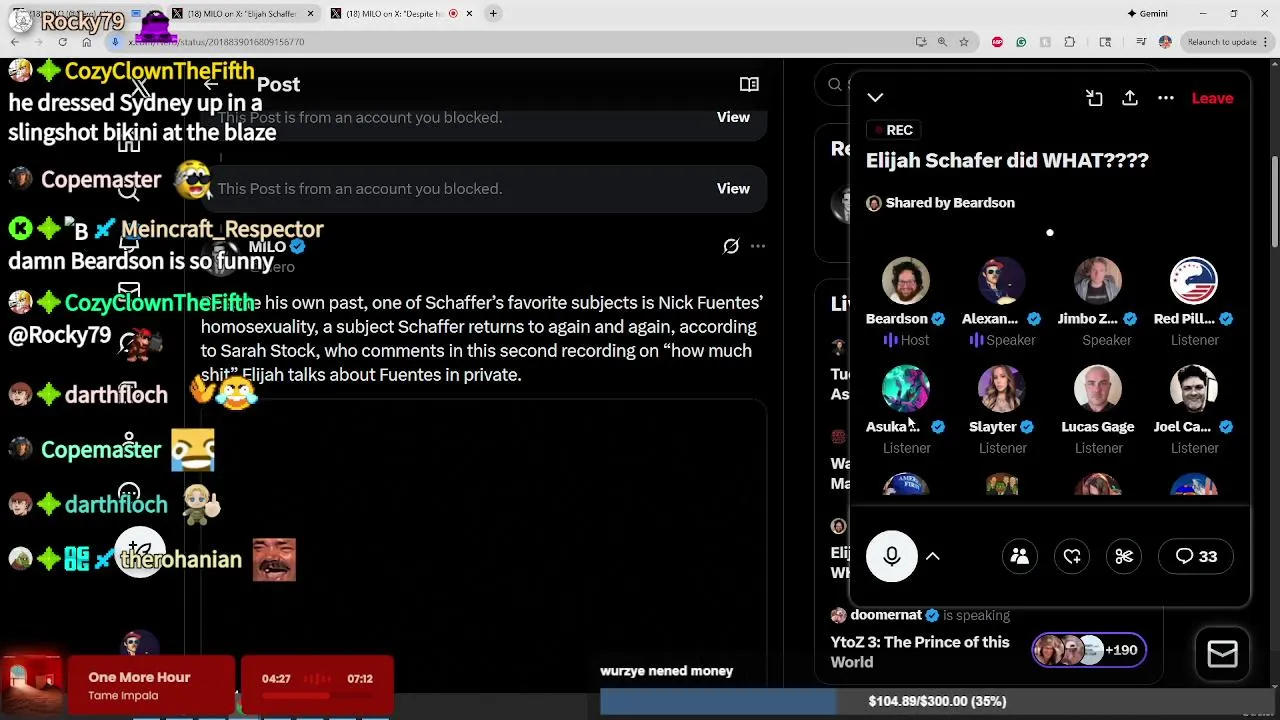Open the Space comments showing 33
The width and height of the screenshot is (1280, 720).
[1196, 556]
